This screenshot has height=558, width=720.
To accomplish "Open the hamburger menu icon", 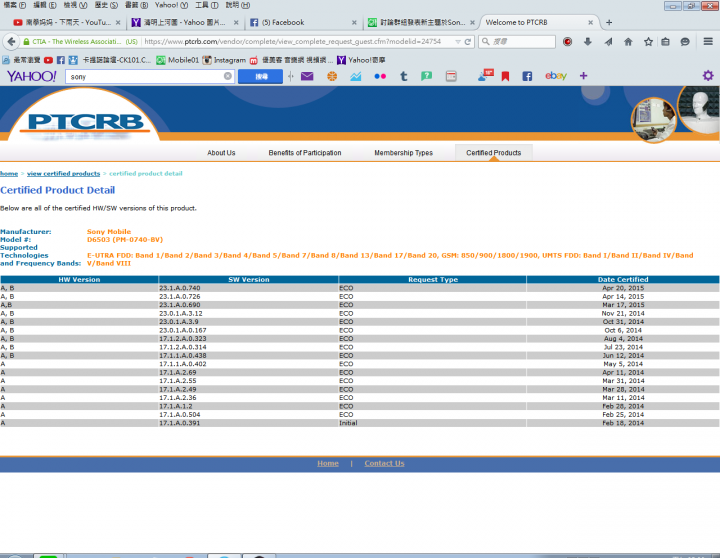I will [x=708, y=42].
